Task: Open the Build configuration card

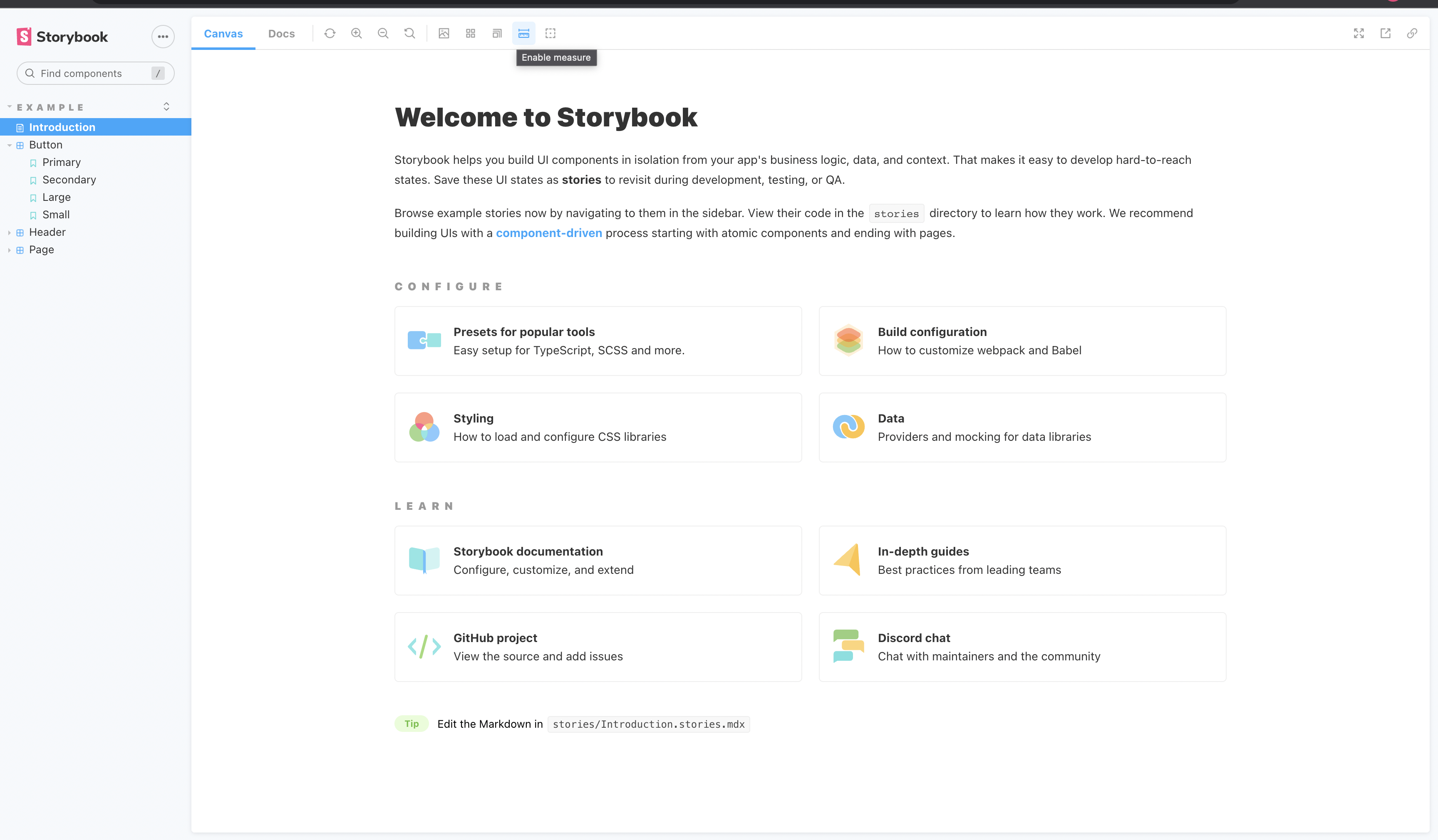Action: coord(1022,341)
